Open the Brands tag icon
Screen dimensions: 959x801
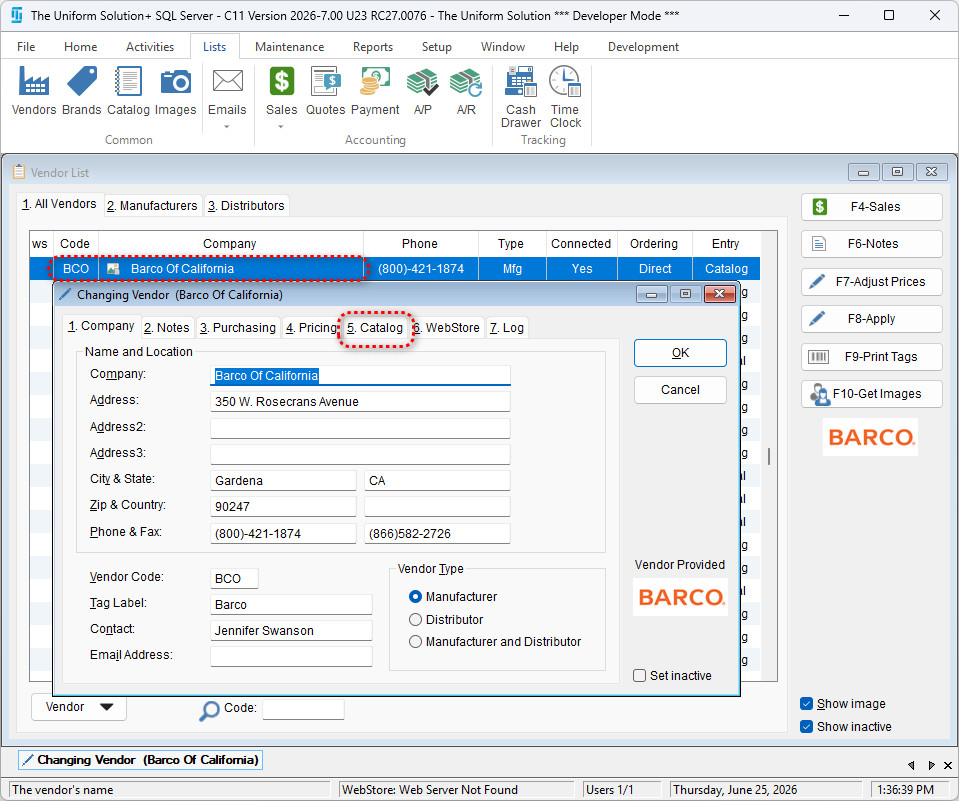[81, 90]
